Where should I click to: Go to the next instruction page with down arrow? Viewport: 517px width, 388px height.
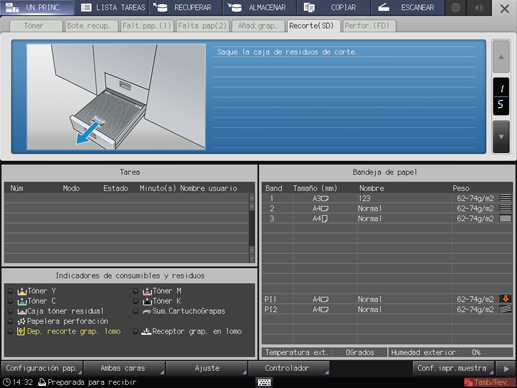(501, 137)
